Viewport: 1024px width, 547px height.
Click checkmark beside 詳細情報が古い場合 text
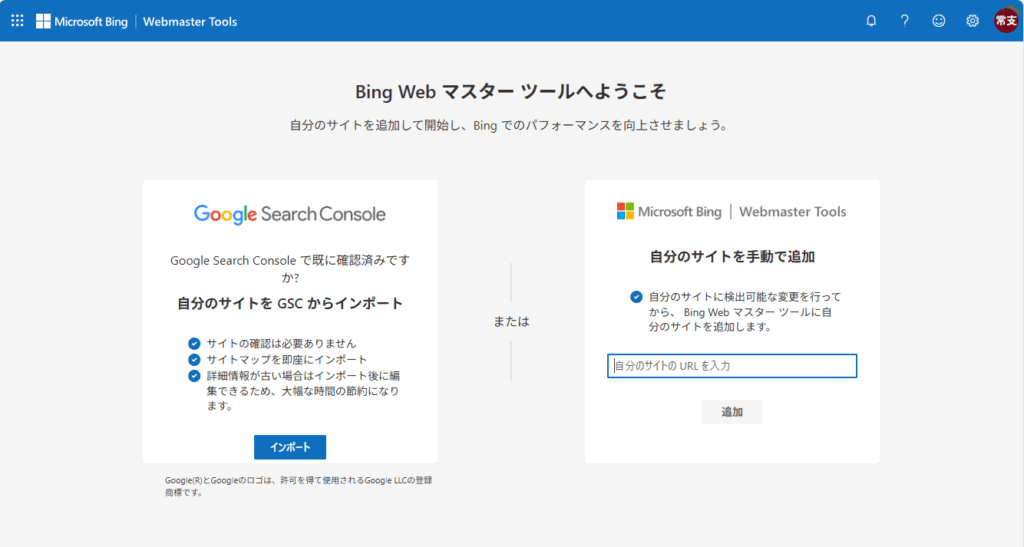click(x=194, y=376)
